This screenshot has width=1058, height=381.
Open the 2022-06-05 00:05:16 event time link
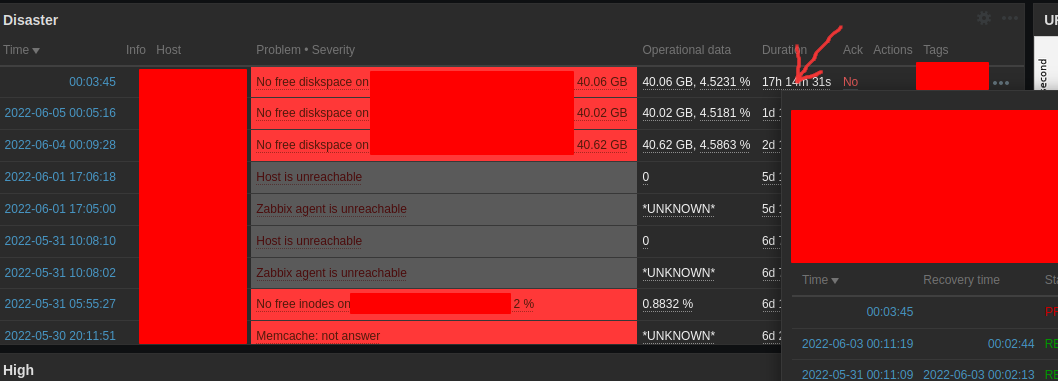pyautogui.click(x=60, y=113)
